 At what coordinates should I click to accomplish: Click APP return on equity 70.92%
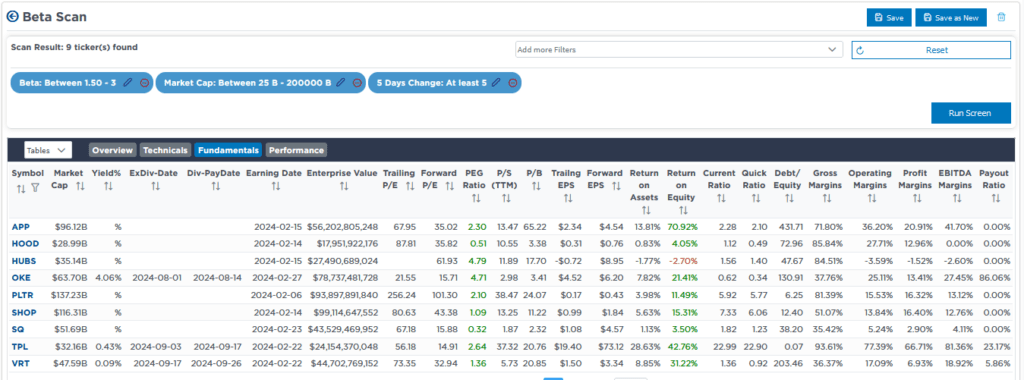pos(682,227)
